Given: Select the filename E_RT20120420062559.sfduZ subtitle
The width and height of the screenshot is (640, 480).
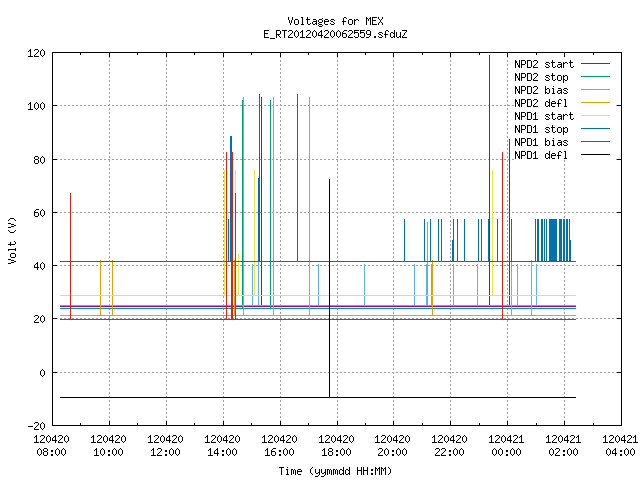Looking at the screenshot, I should point(335,34).
